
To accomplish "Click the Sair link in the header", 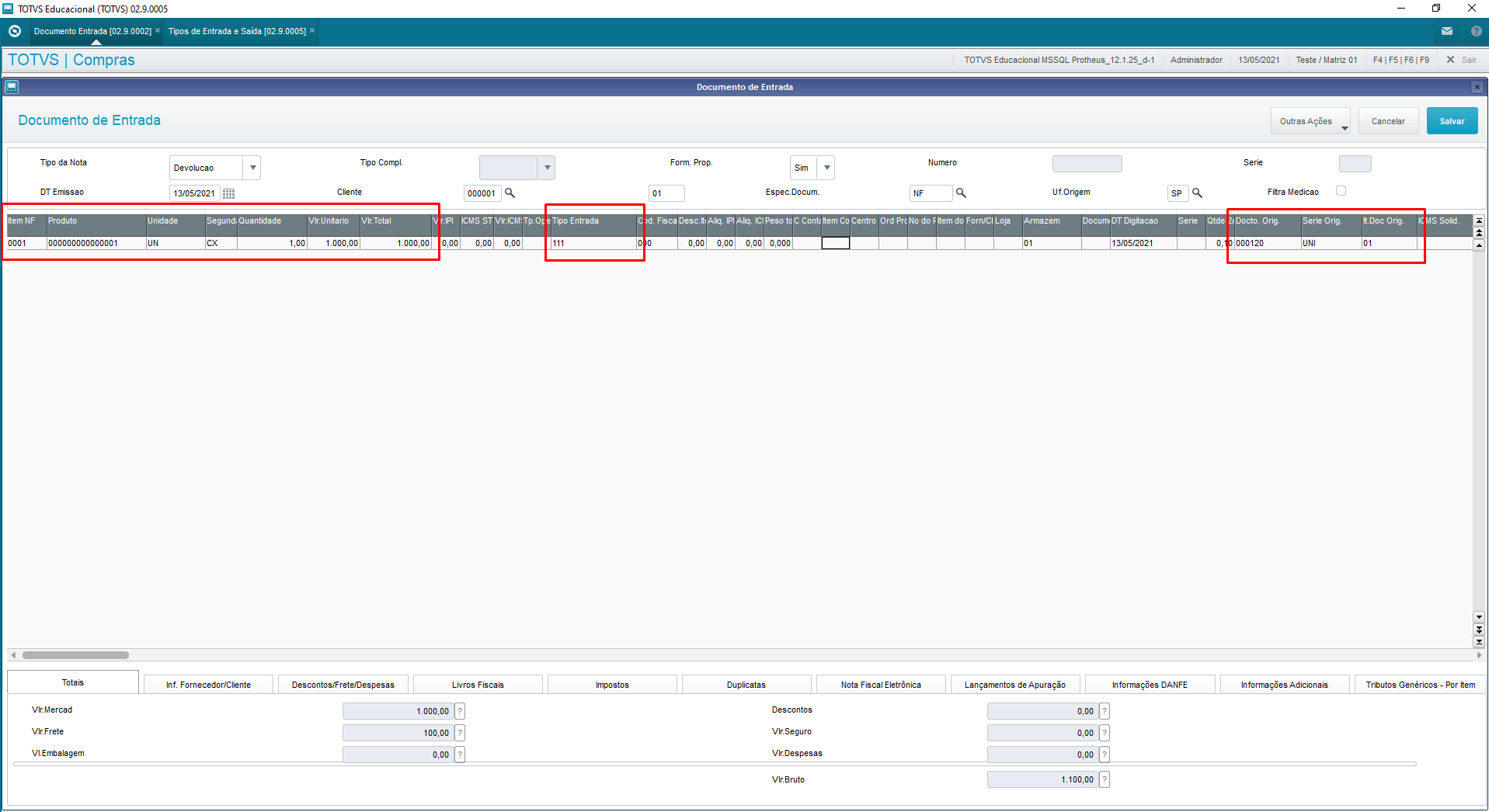I will coord(1469,60).
